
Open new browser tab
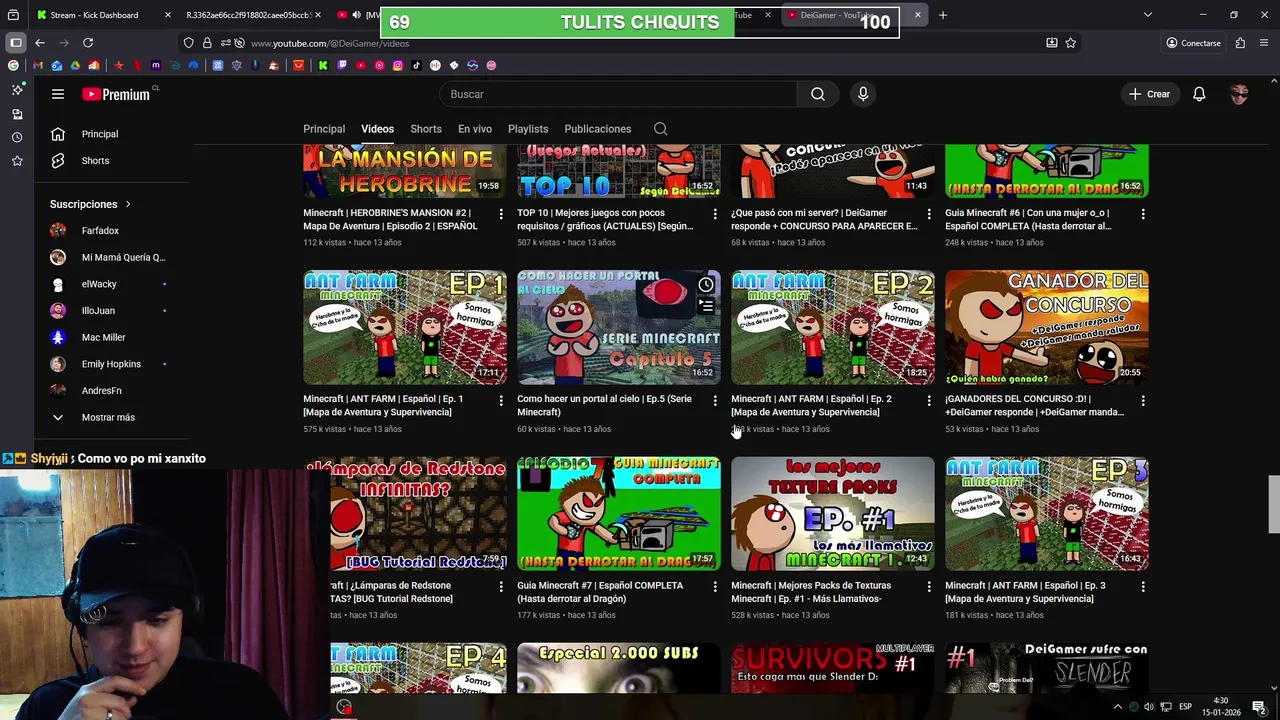(942, 15)
